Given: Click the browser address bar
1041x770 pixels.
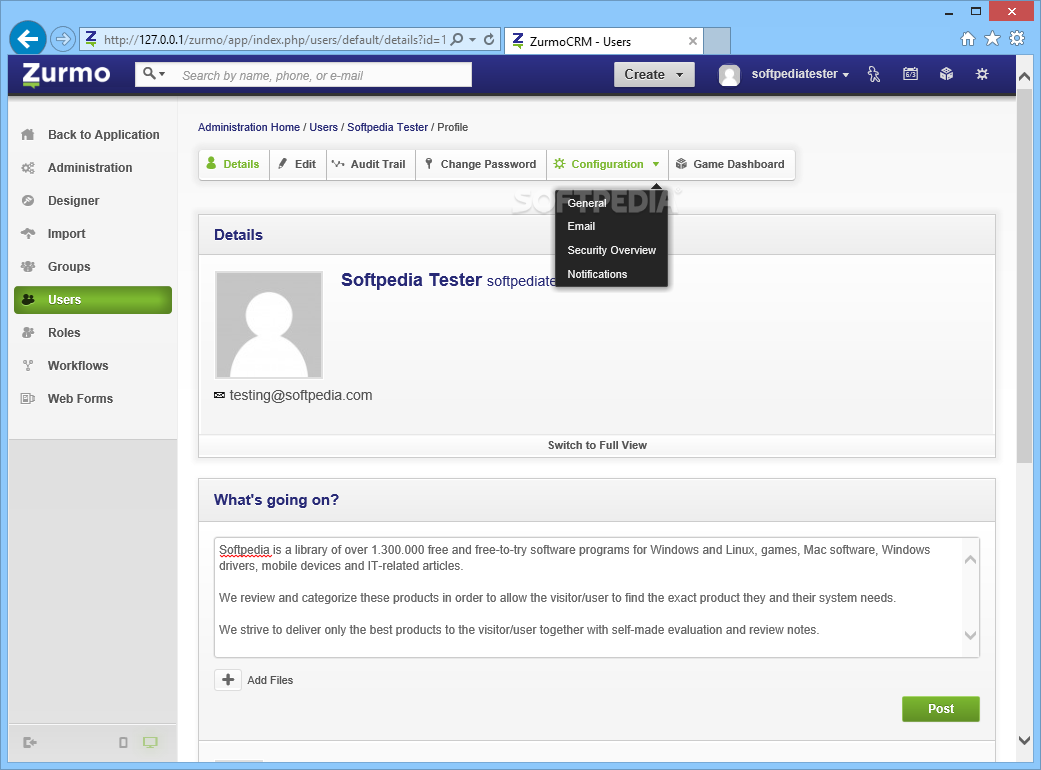Looking at the screenshot, I should [x=276, y=40].
